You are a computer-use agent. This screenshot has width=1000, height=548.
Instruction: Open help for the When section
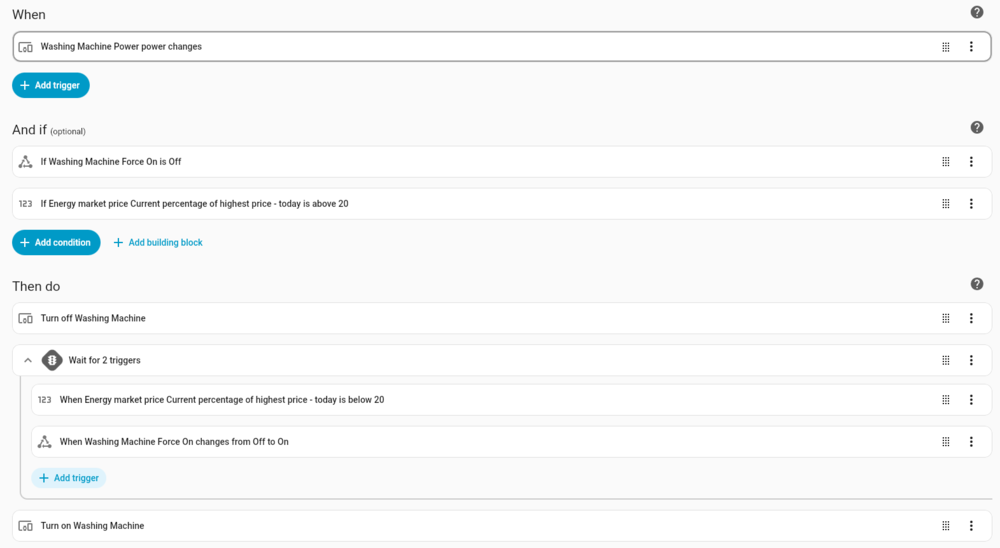tap(977, 12)
